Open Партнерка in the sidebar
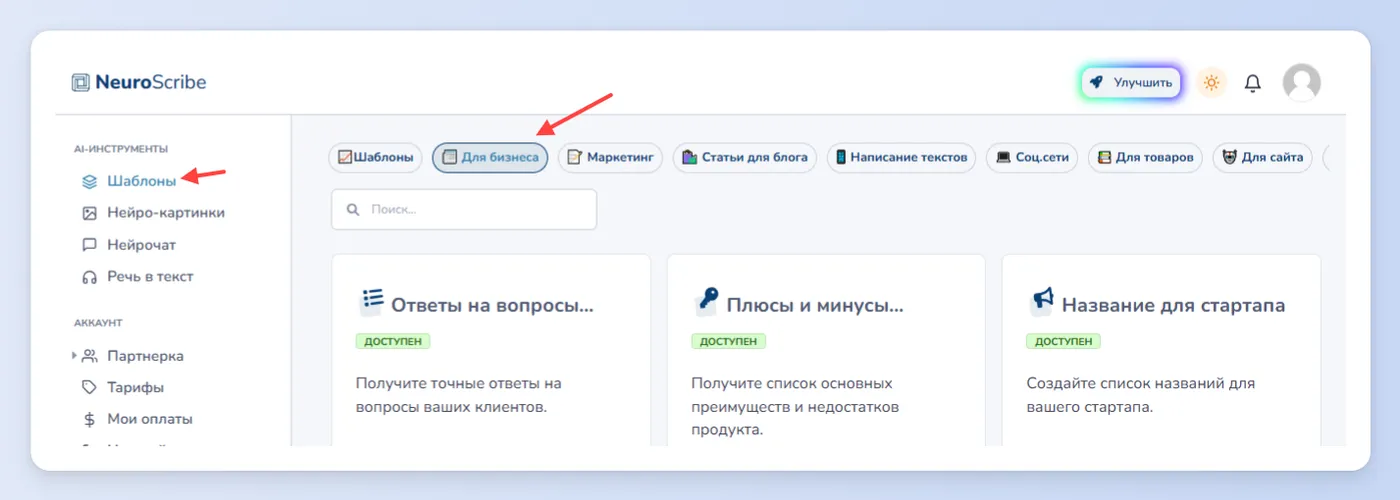The width and height of the screenshot is (1400, 500). click(145, 356)
